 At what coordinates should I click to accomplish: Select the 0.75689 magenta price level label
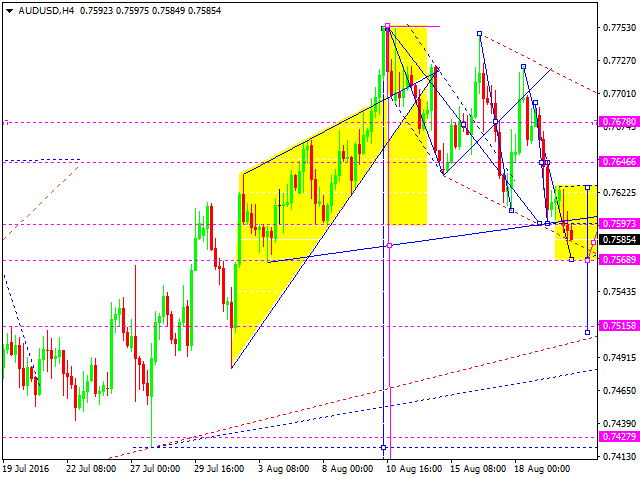click(619, 260)
